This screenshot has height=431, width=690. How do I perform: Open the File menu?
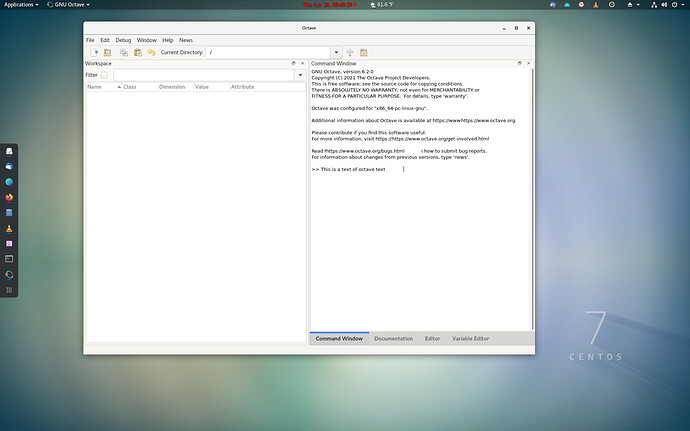pyautogui.click(x=90, y=40)
